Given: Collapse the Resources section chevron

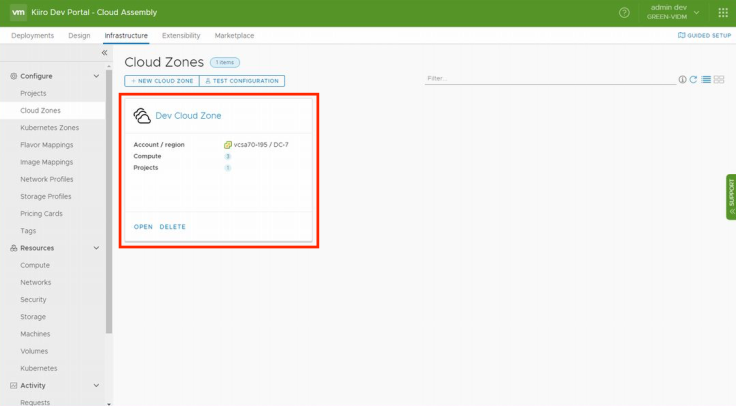Looking at the screenshot, I should [96, 248].
